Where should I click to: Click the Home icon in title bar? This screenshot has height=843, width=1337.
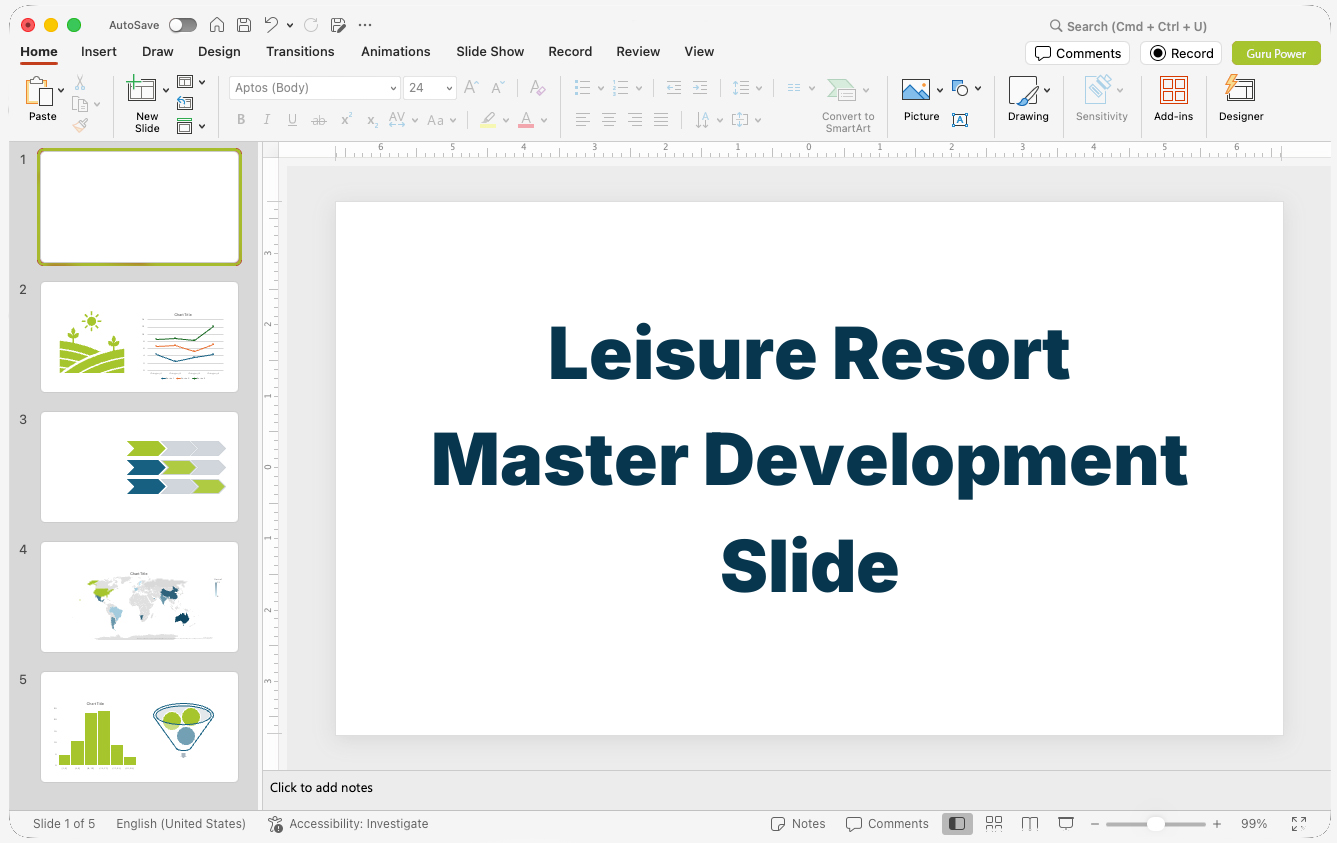coord(217,25)
